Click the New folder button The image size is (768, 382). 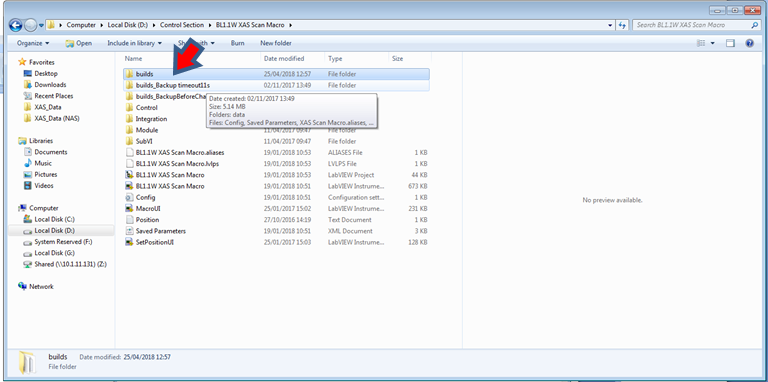[x=276, y=43]
